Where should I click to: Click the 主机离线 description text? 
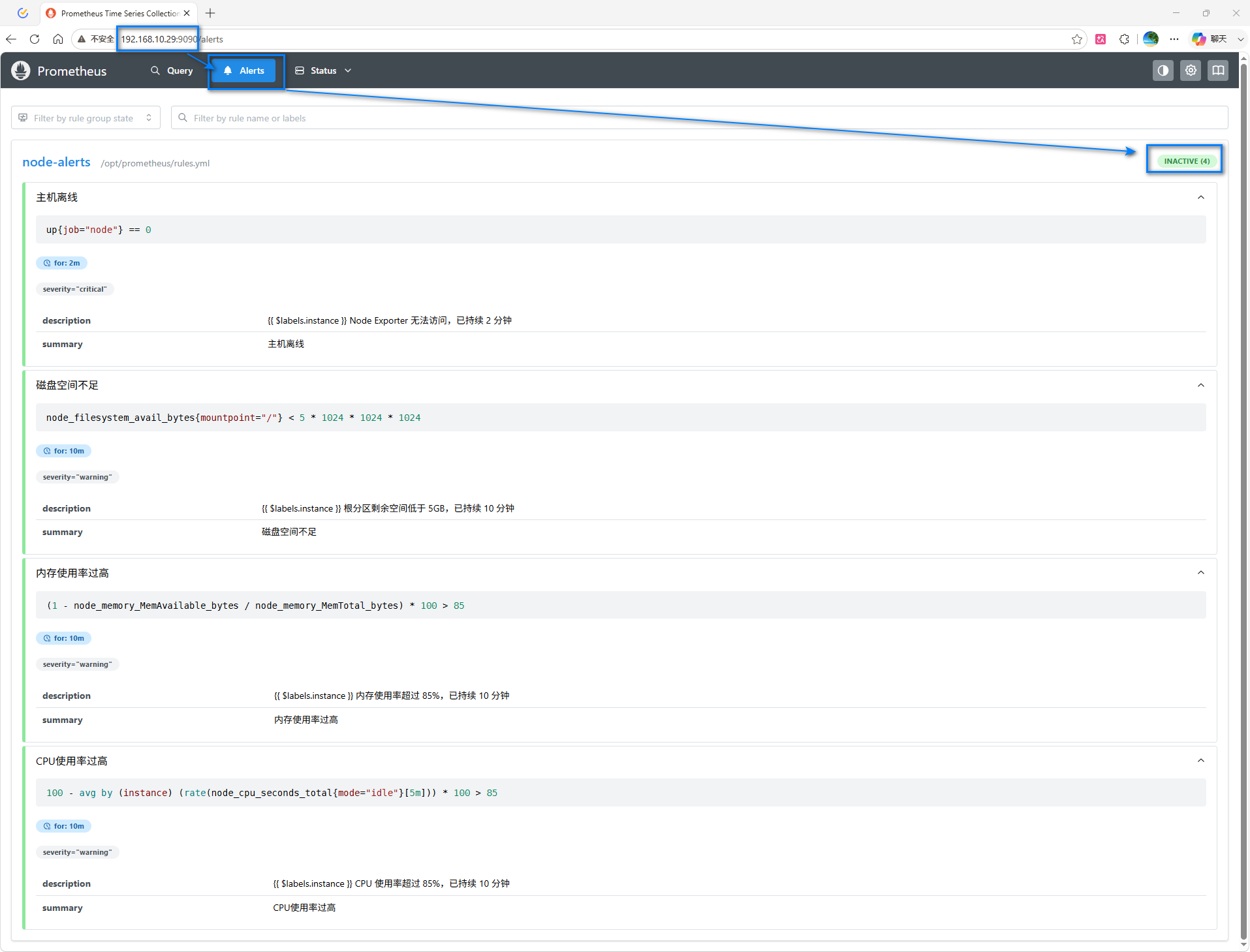pyautogui.click(x=390, y=320)
